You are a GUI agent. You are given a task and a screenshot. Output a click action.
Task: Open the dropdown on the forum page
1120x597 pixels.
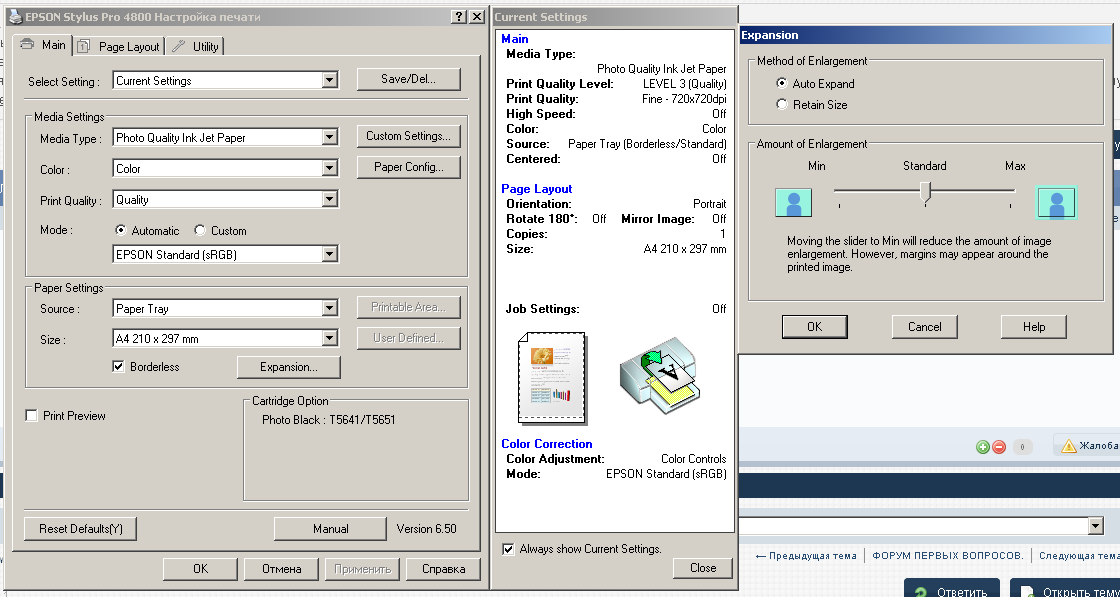pos(1096,526)
